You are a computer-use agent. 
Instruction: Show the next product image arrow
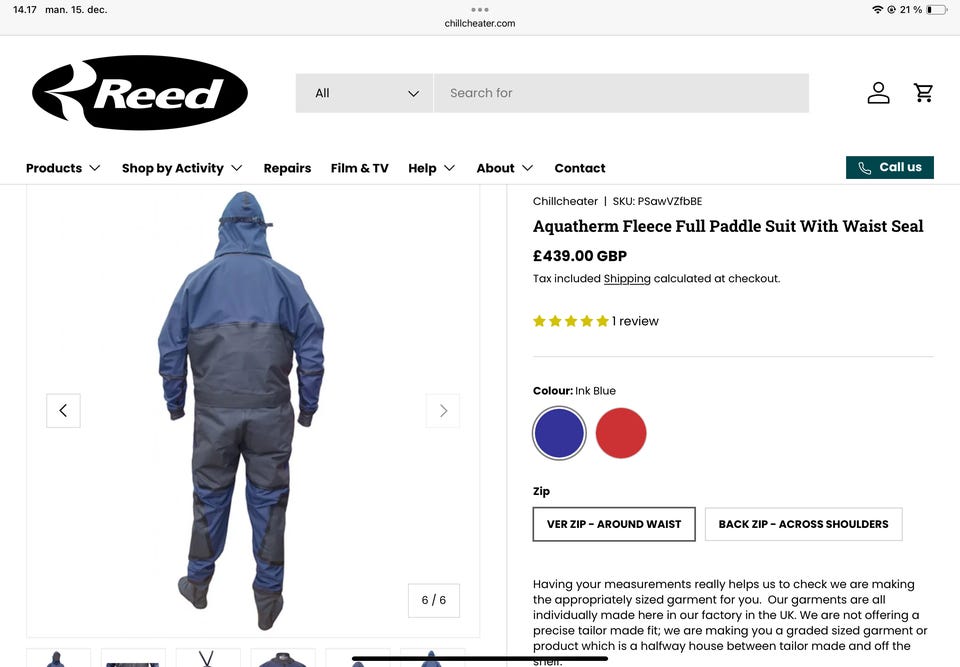click(443, 410)
